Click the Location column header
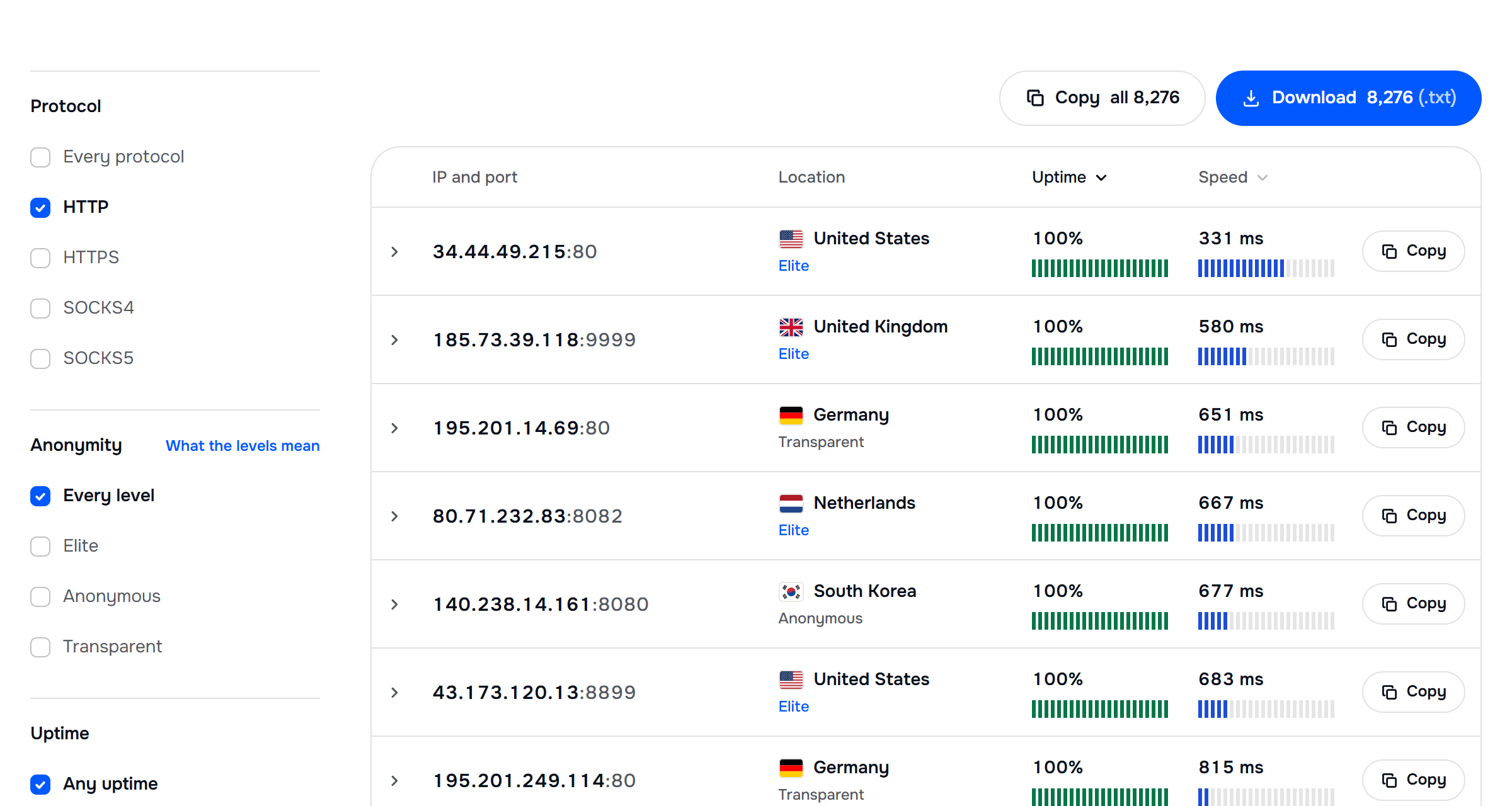 pyautogui.click(x=811, y=177)
